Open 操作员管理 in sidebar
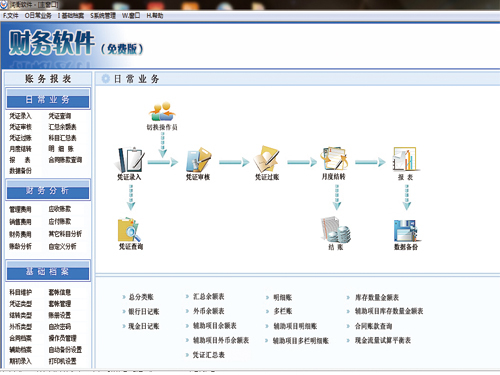 [x=62, y=338]
